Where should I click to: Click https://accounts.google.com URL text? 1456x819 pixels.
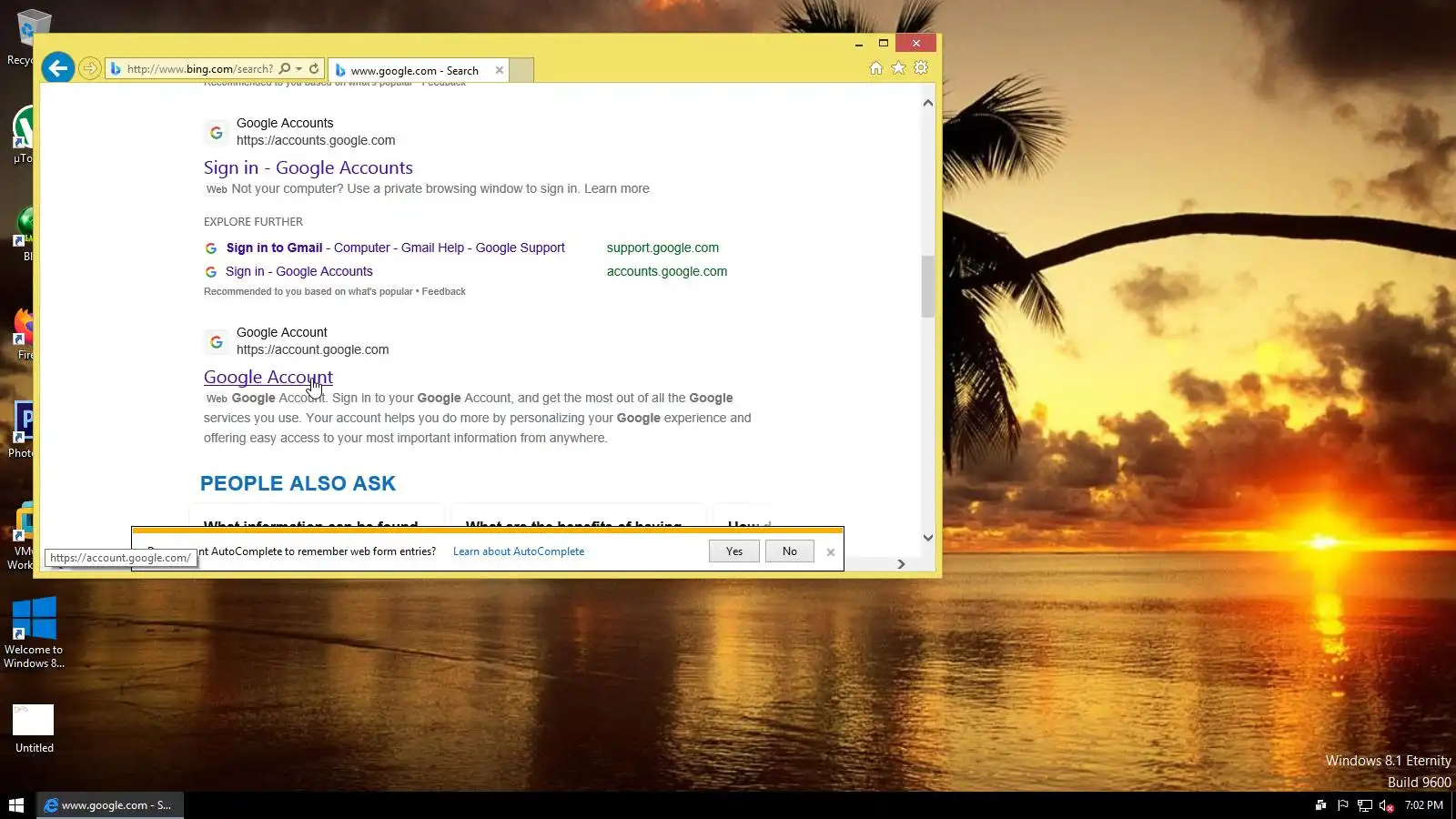click(316, 140)
